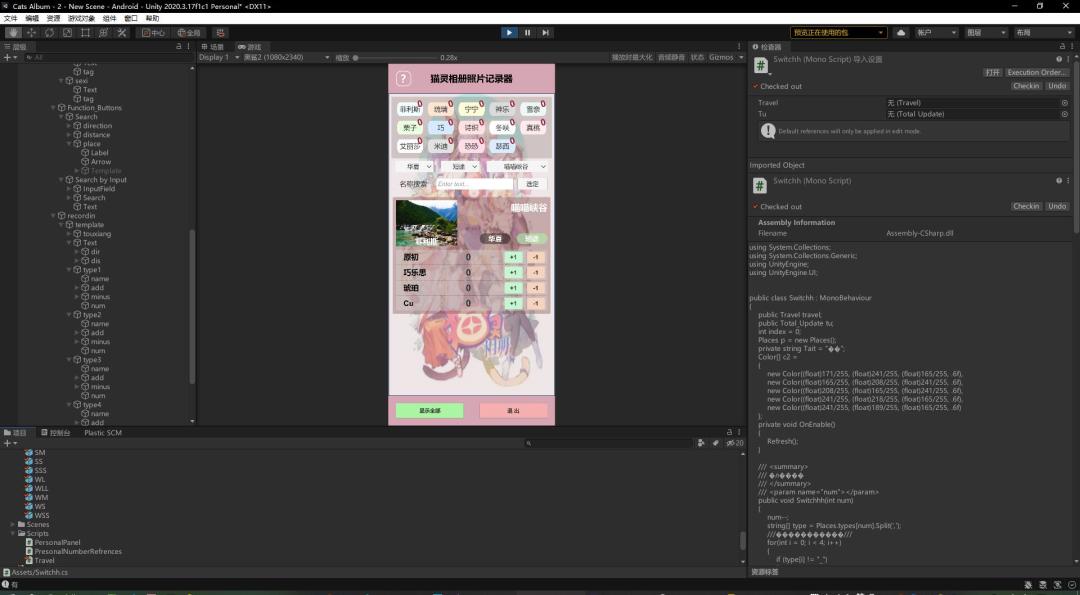Viewport: 1080px width, 595px height.
Task: Switch to the Console tab
Action: [x=56, y=433]
